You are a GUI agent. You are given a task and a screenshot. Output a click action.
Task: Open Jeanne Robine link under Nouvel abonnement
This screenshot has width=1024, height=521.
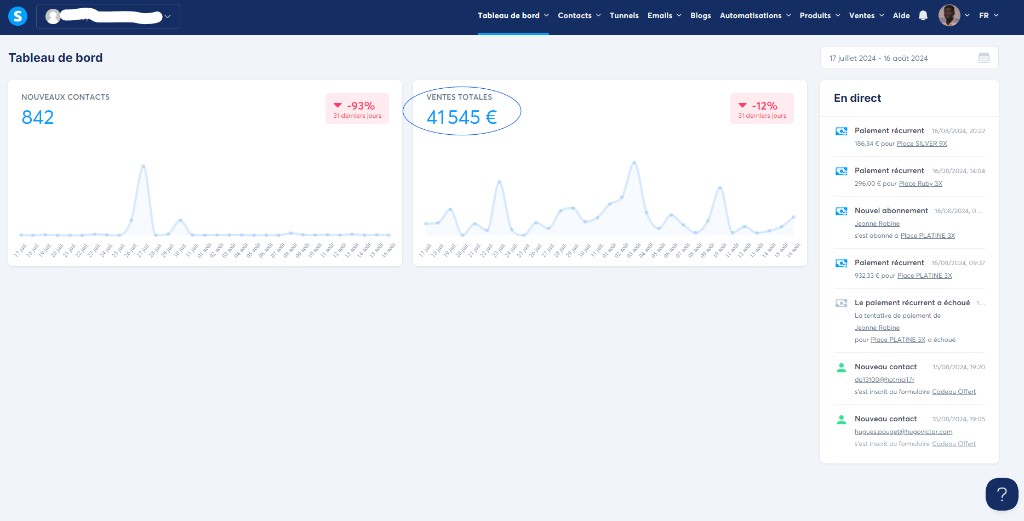tap(877, 223)
